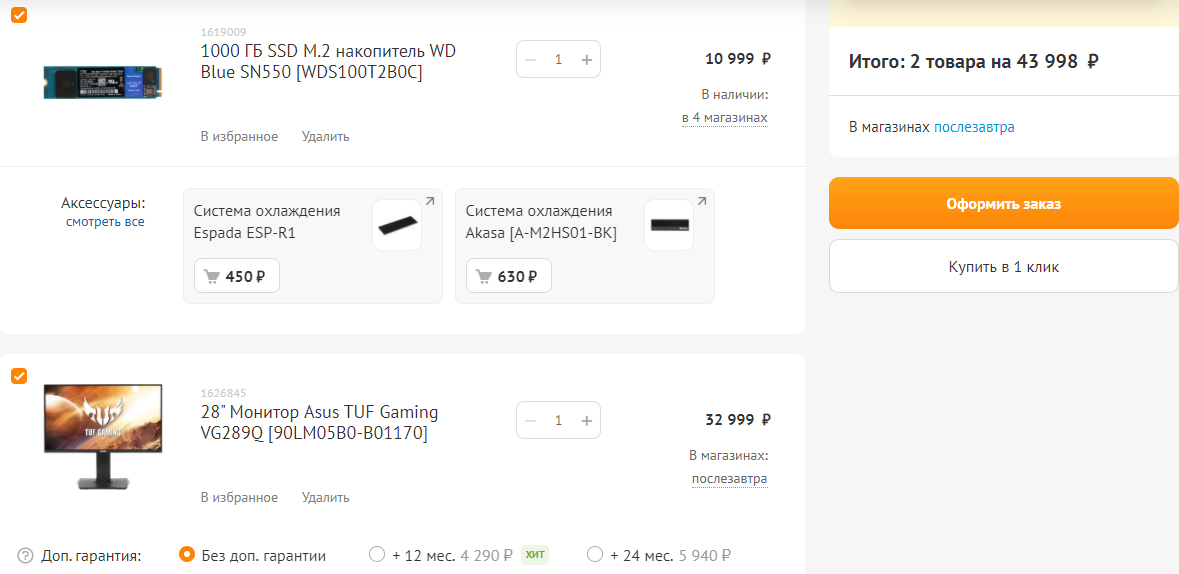Add Espada ESP-R1 cooler to cart
Viewport: 1179px width, 574px height.
[237, 276]
